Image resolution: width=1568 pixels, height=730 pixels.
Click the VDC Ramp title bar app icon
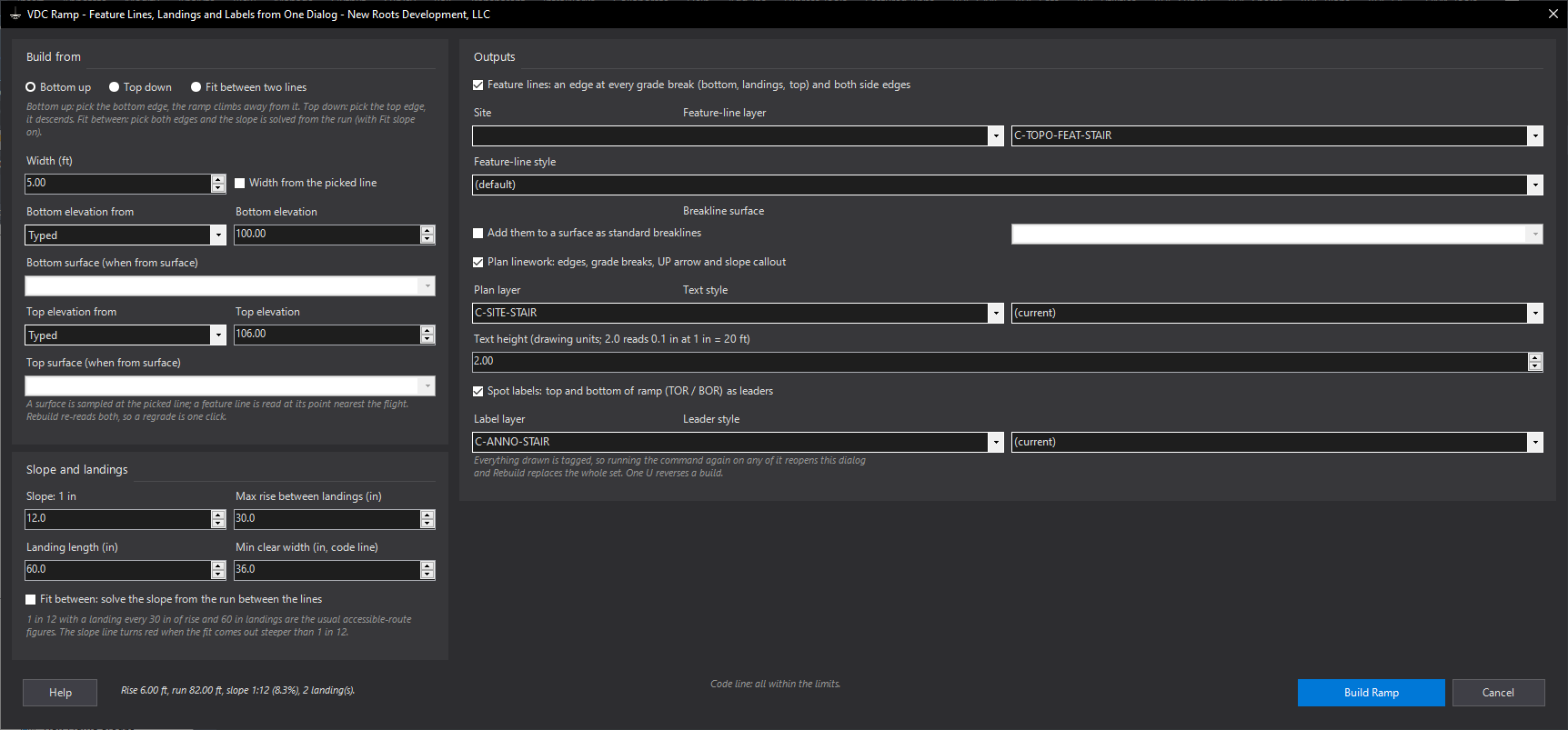(15, 15)
